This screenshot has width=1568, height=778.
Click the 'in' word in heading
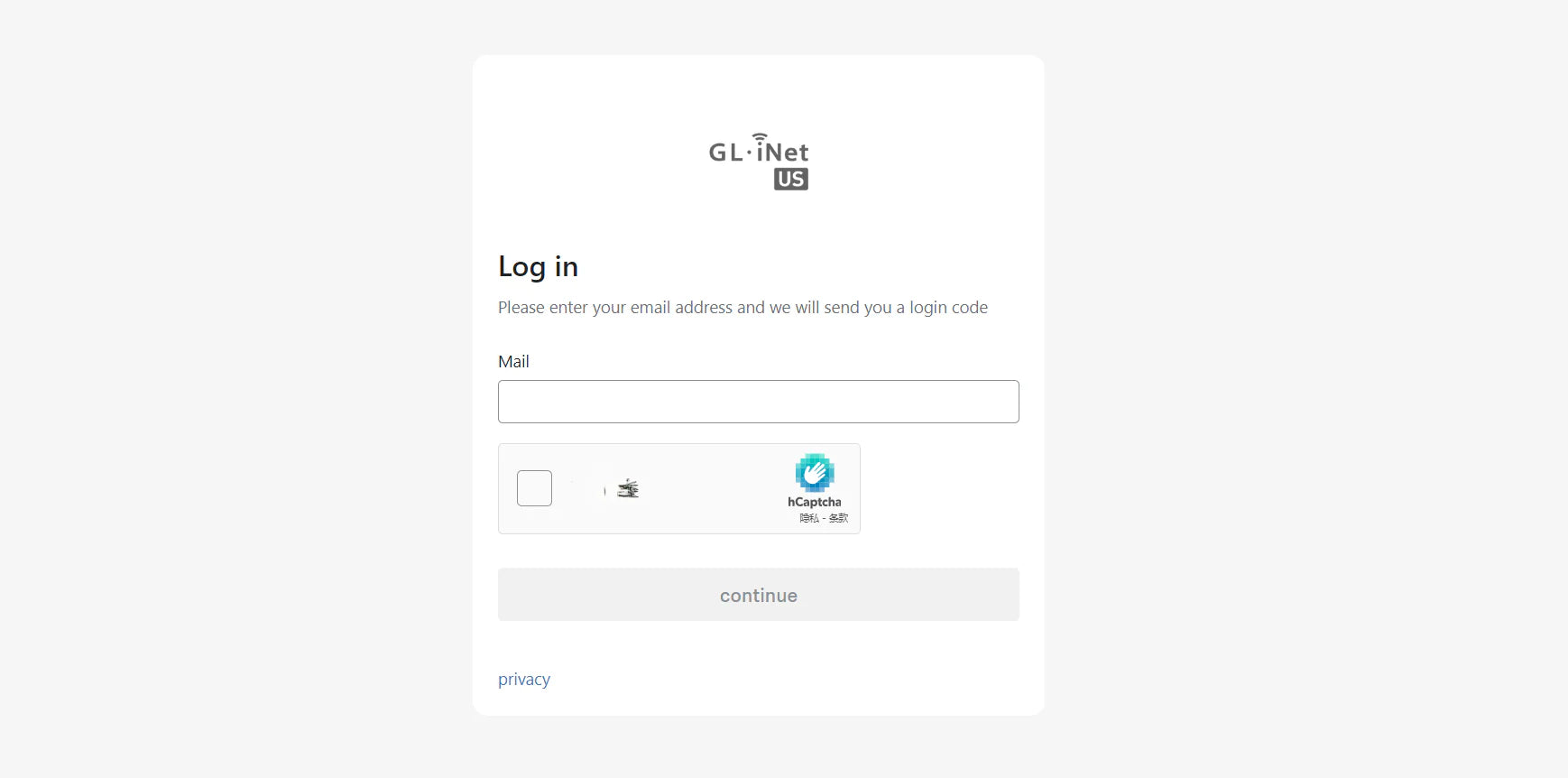566,267
